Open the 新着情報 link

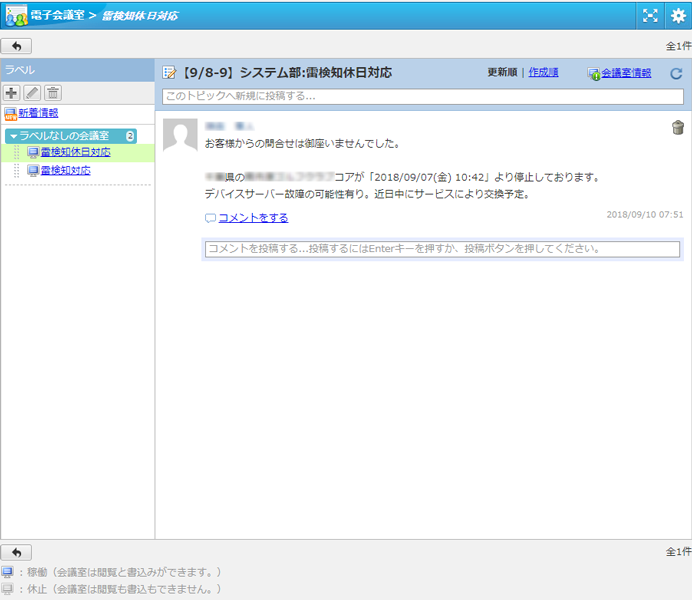tap(38, 113)
